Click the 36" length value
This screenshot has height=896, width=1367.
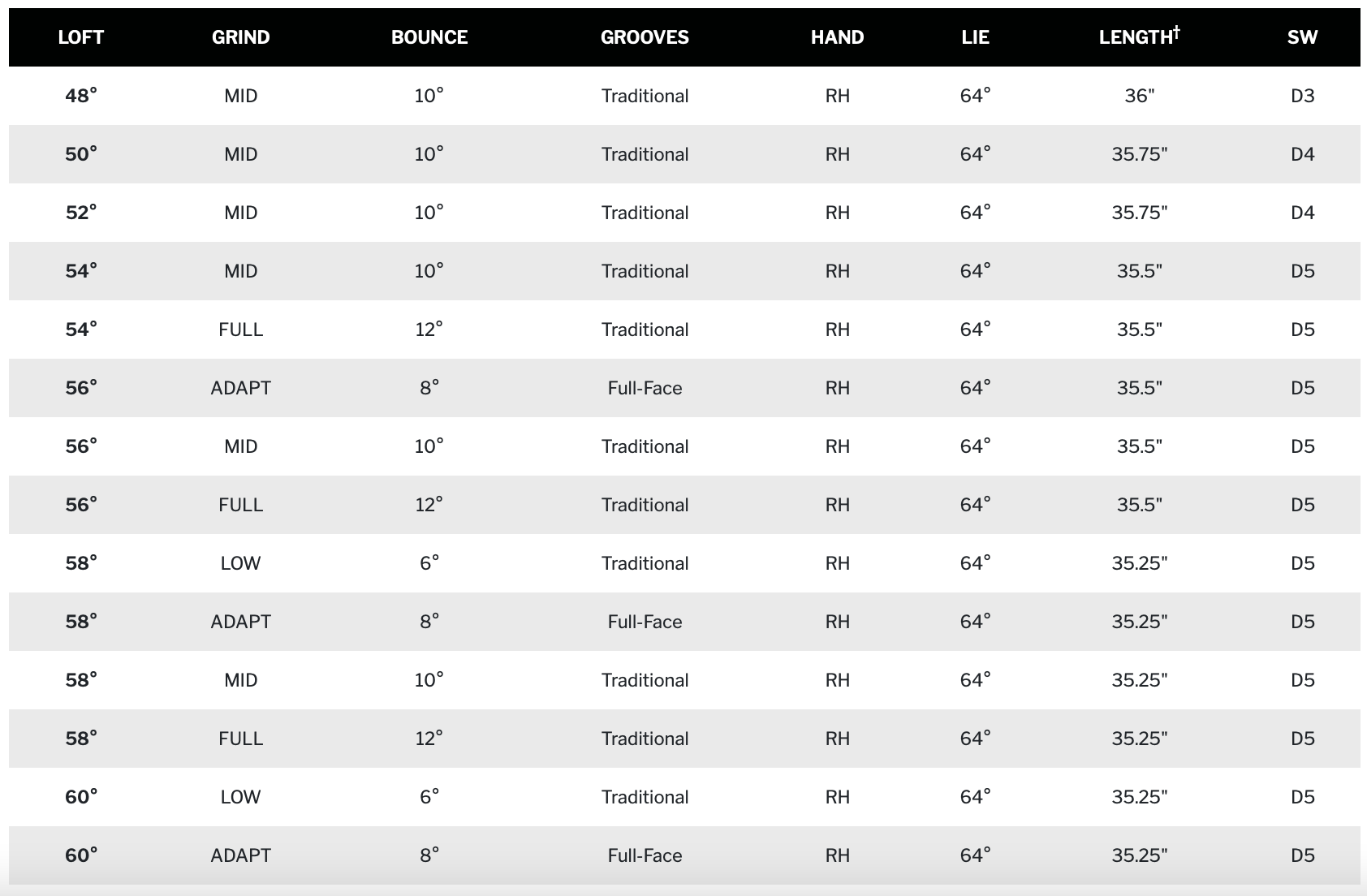(x=1139, y=96)
